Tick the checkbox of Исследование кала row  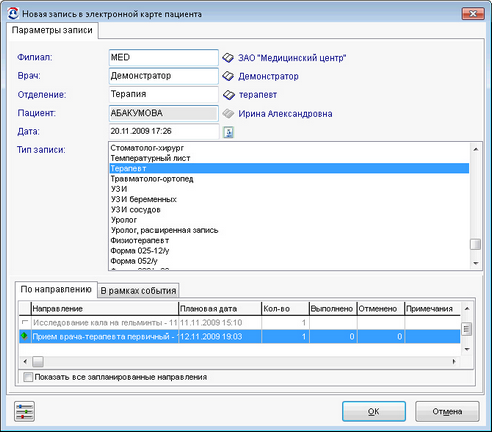[x=25, y=322]
